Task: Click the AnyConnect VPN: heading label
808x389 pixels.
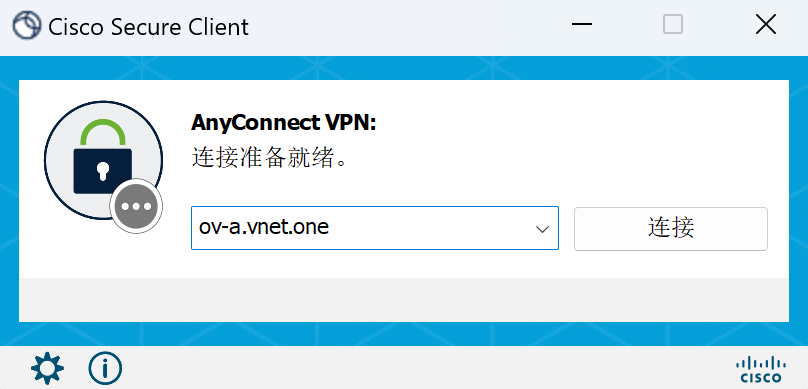Action: coord(284,123)
